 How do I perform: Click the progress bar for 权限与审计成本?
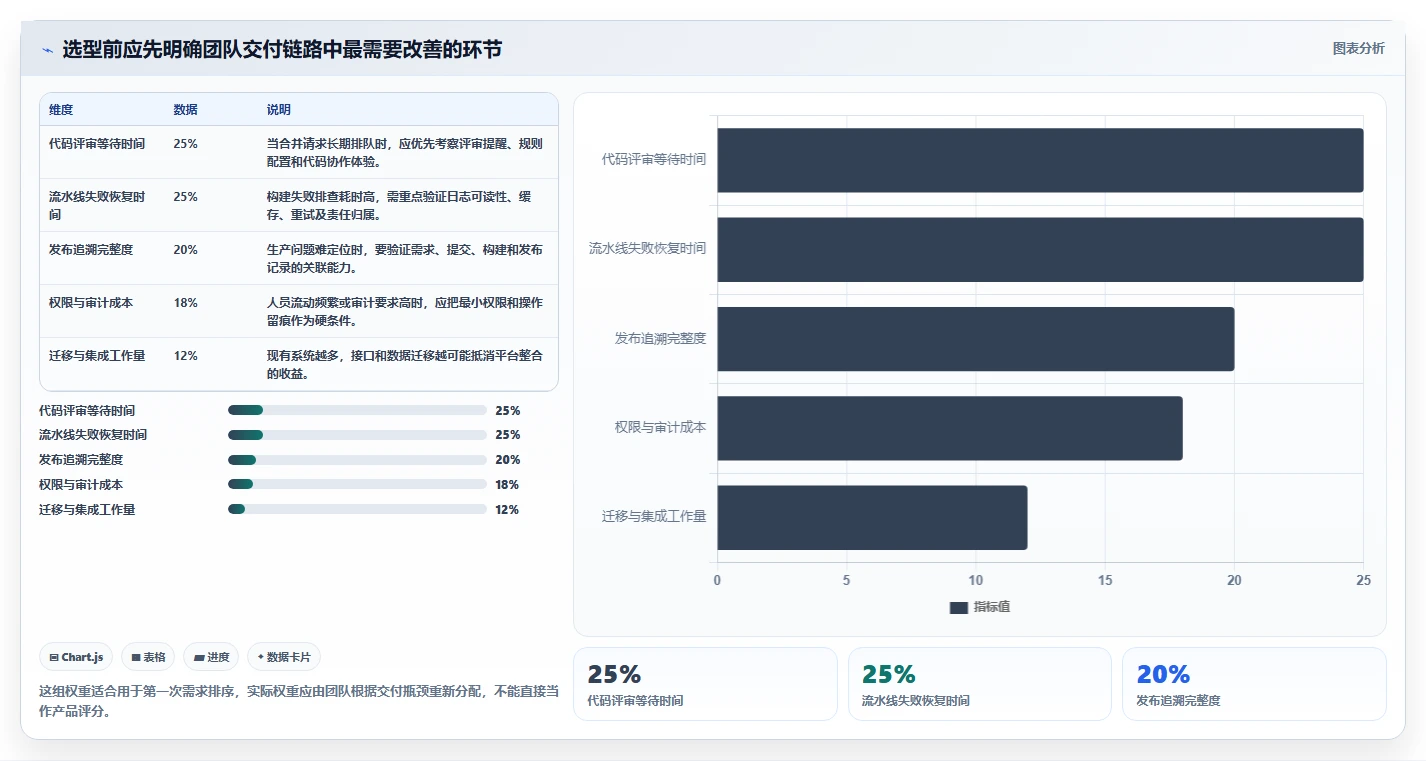click(357, 485)
